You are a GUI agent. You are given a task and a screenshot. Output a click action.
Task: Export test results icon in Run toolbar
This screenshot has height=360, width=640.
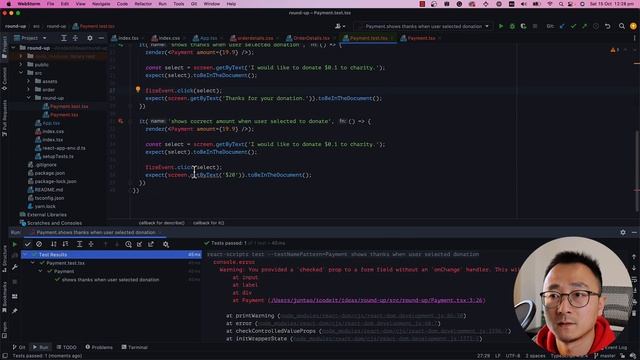(151, 244)
